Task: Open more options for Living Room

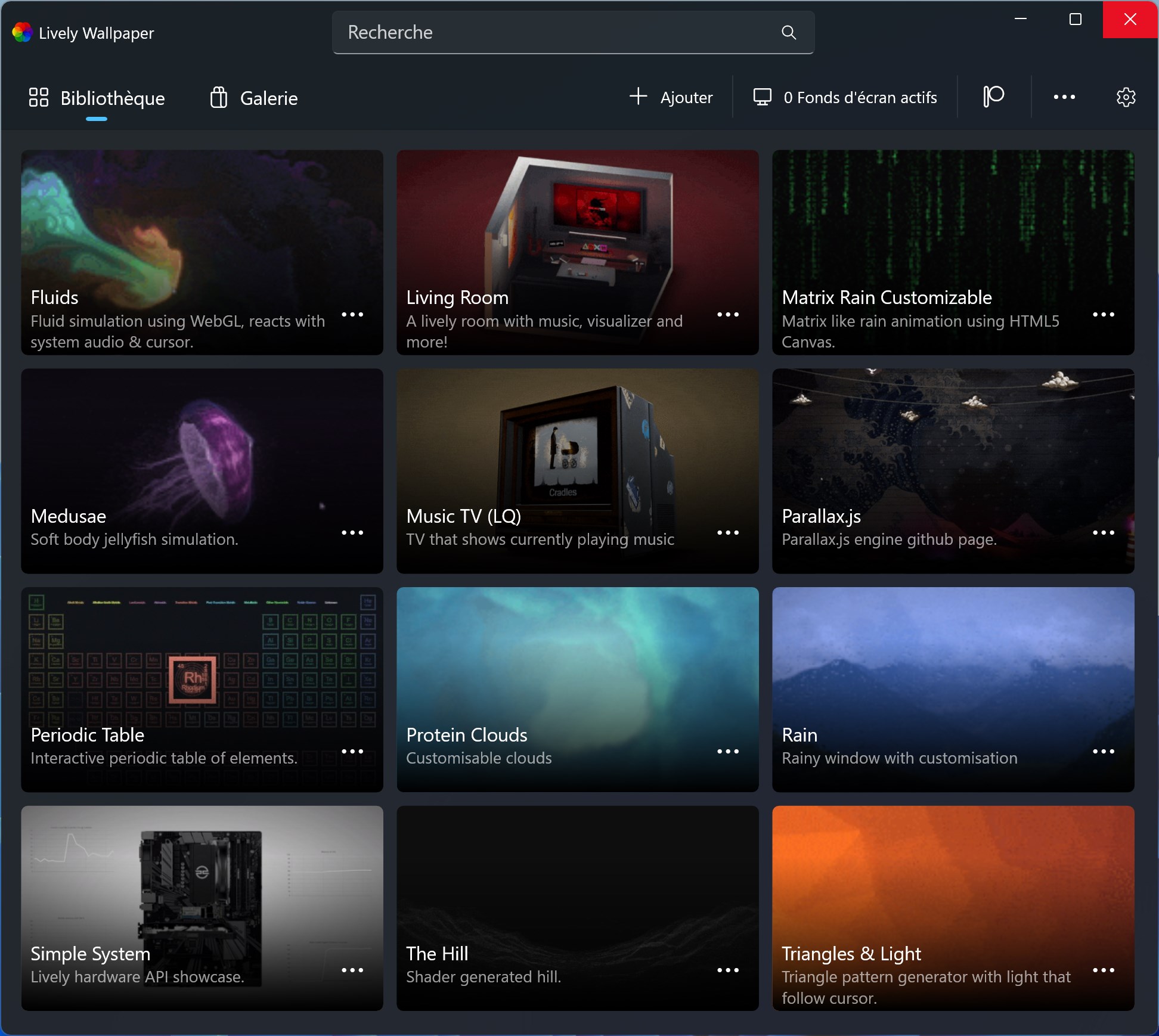Action: click(x=728, y=314)
